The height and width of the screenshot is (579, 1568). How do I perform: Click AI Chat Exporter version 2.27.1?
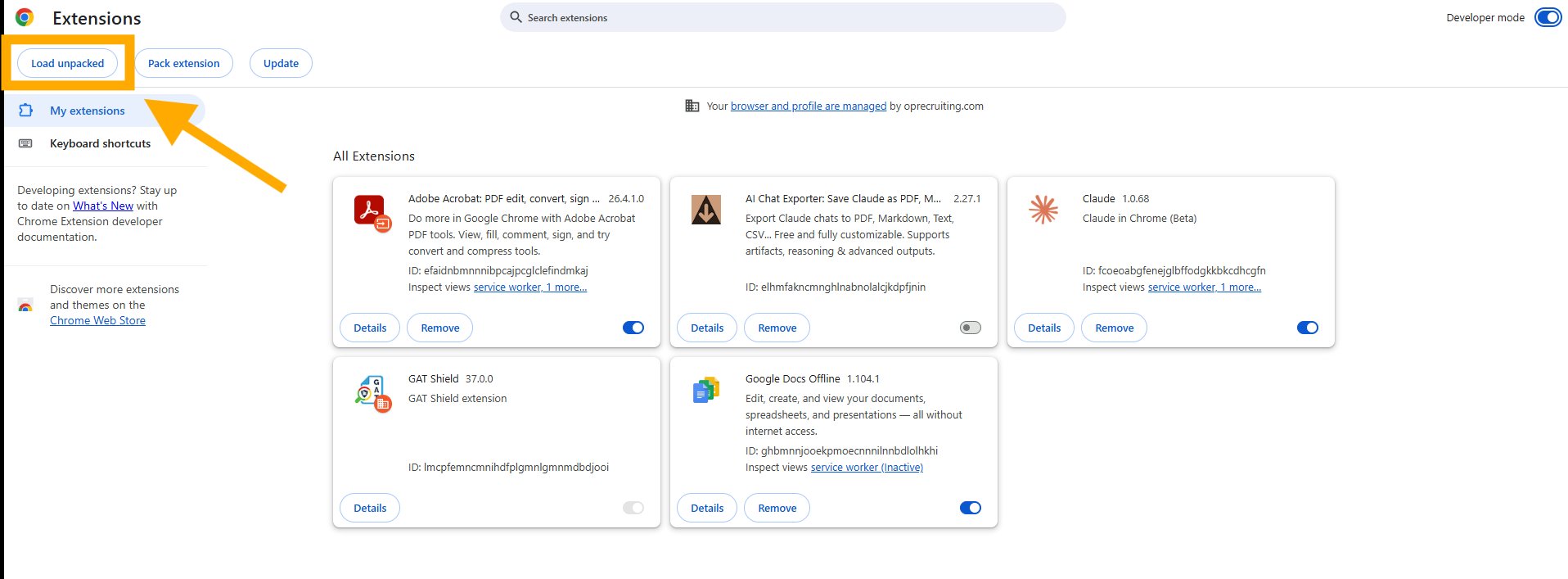point(967,198)
